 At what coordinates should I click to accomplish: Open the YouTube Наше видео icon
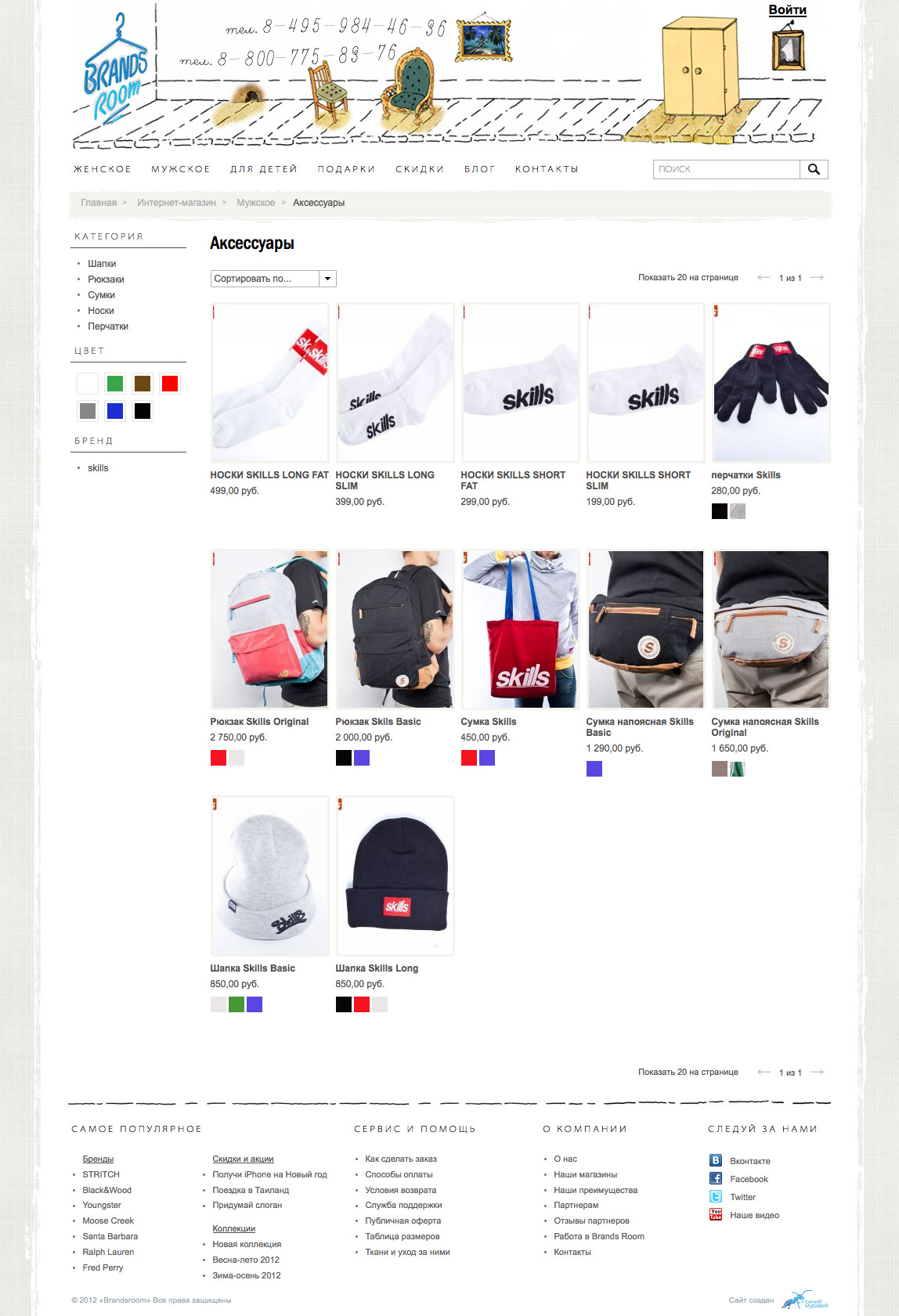716,1215
